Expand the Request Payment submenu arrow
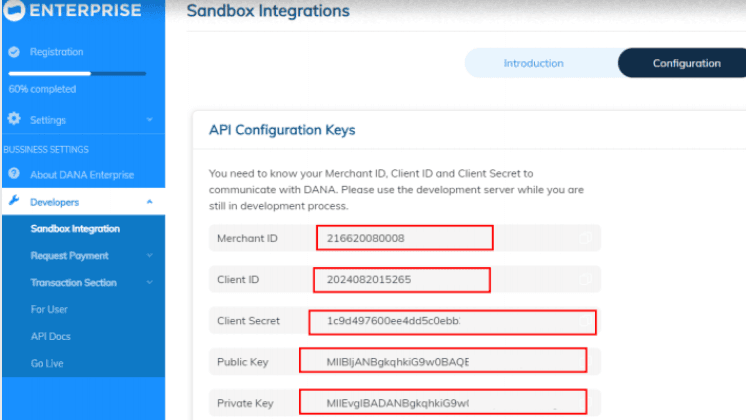 tap(149, 256)
